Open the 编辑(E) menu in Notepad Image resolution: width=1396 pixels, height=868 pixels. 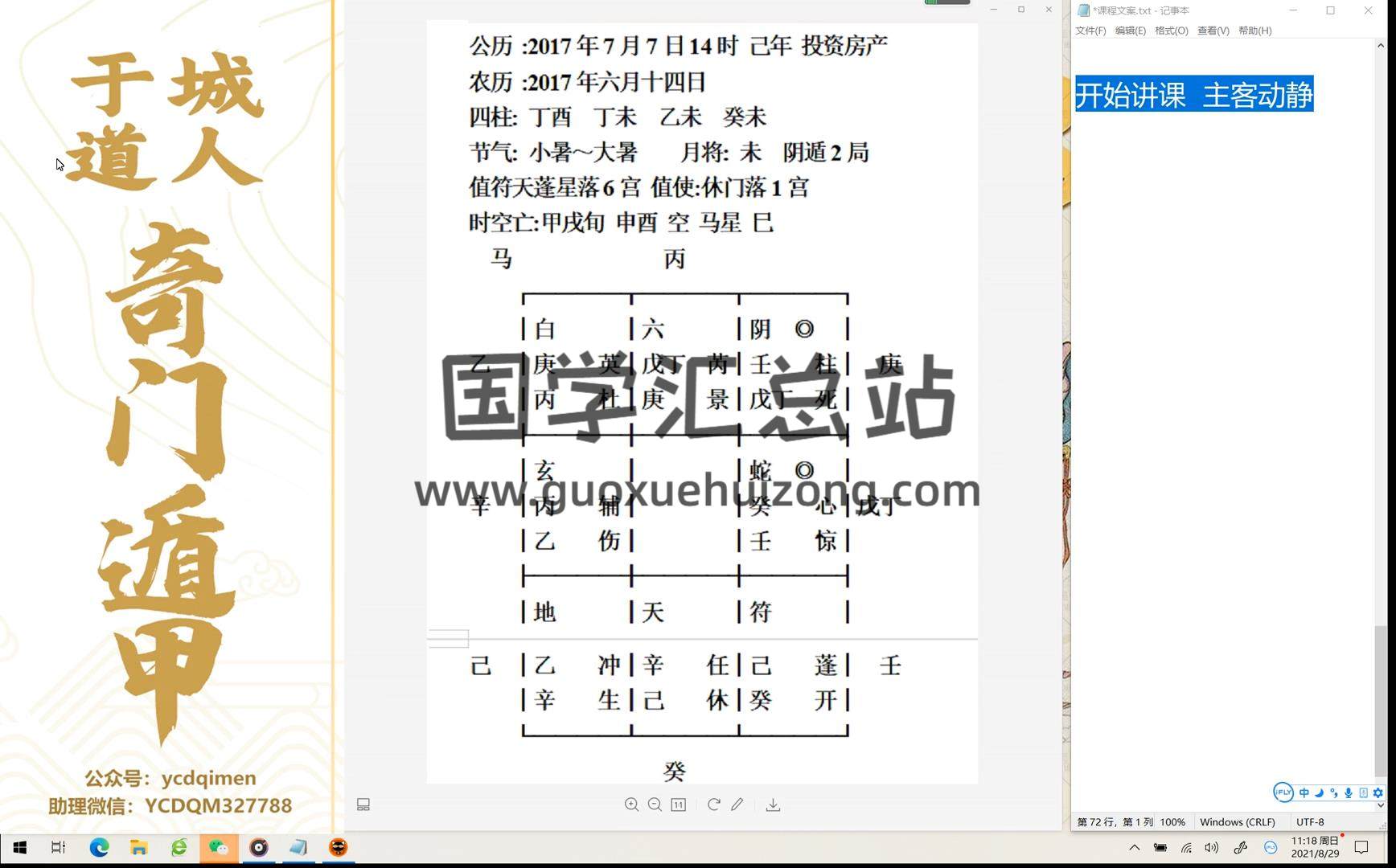pyautogui.click(x=1131, y=31)
